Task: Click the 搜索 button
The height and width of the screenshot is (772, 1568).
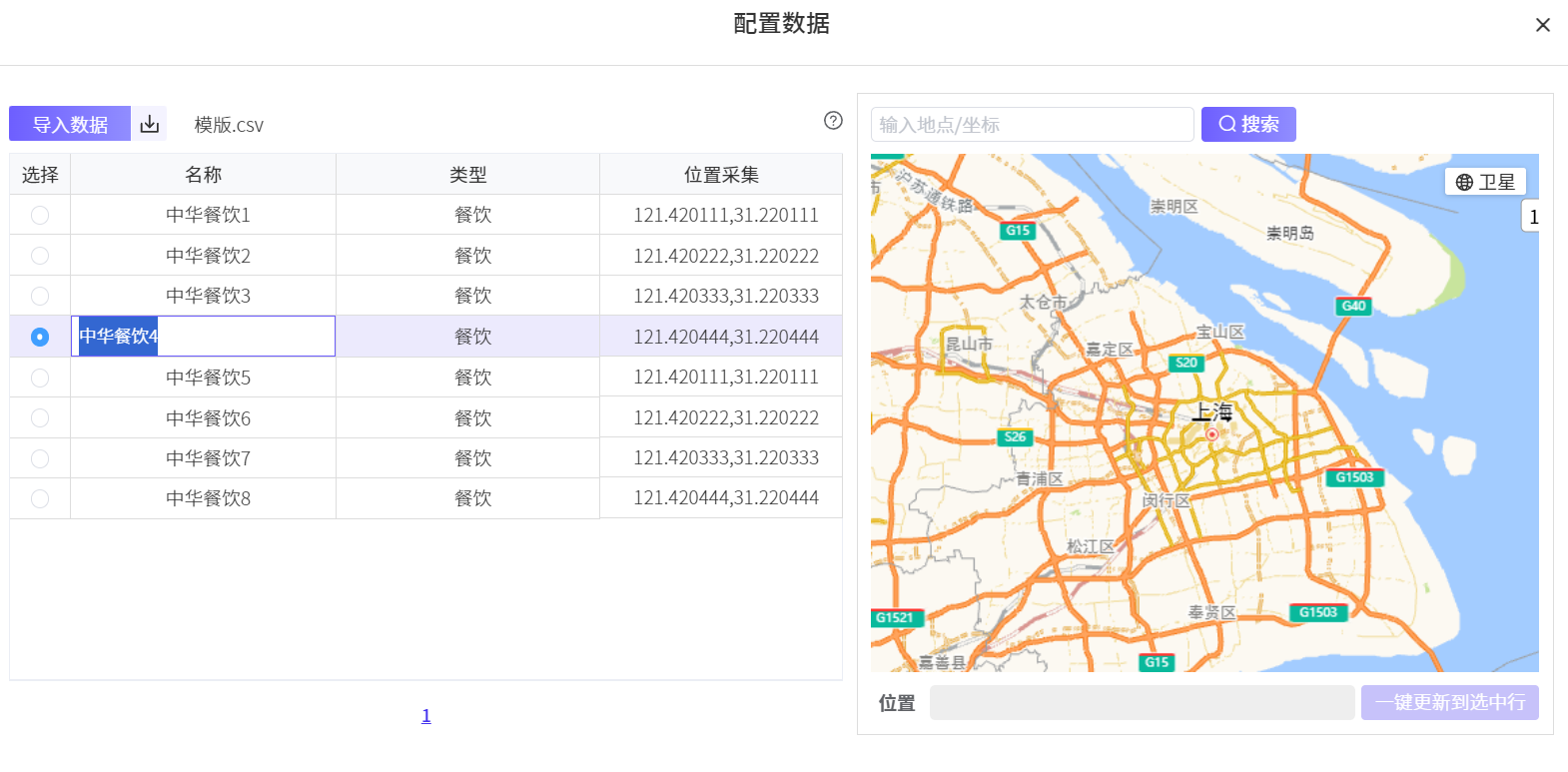Action: pyautogui.click(x=1248, y=124)
